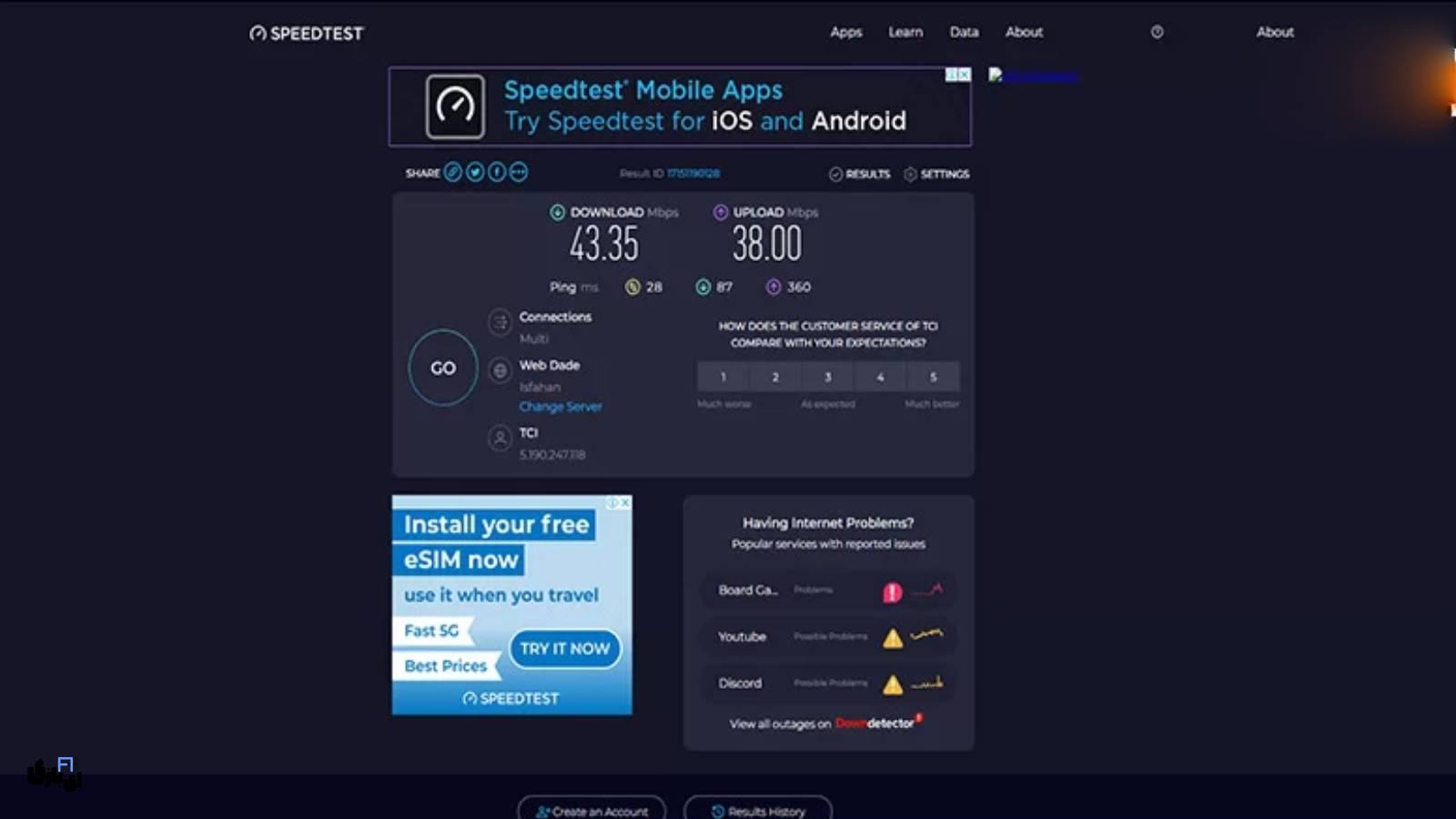This screenshot has width=1456, height=819.
Task: Open the Learn menu item
Action: (905, 32)
